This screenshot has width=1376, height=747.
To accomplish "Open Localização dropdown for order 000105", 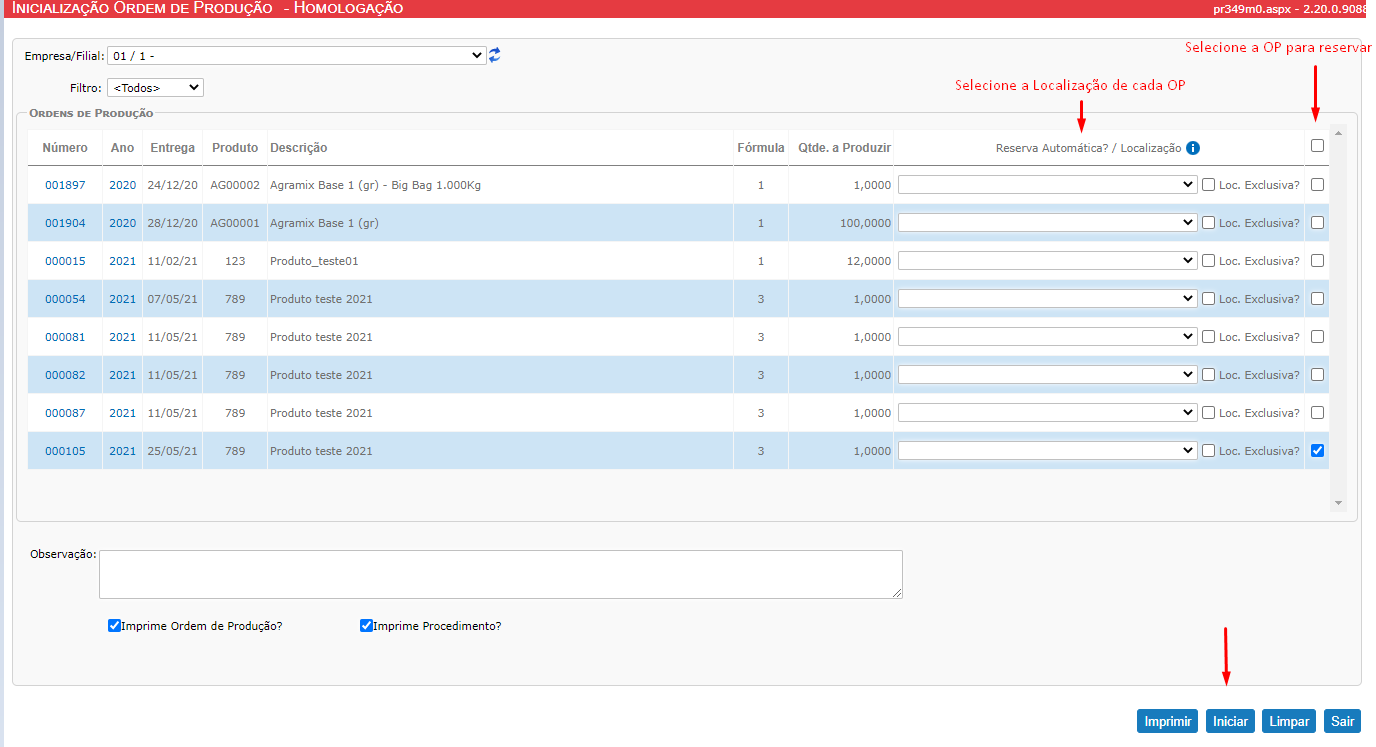I will pos(1047,450).
